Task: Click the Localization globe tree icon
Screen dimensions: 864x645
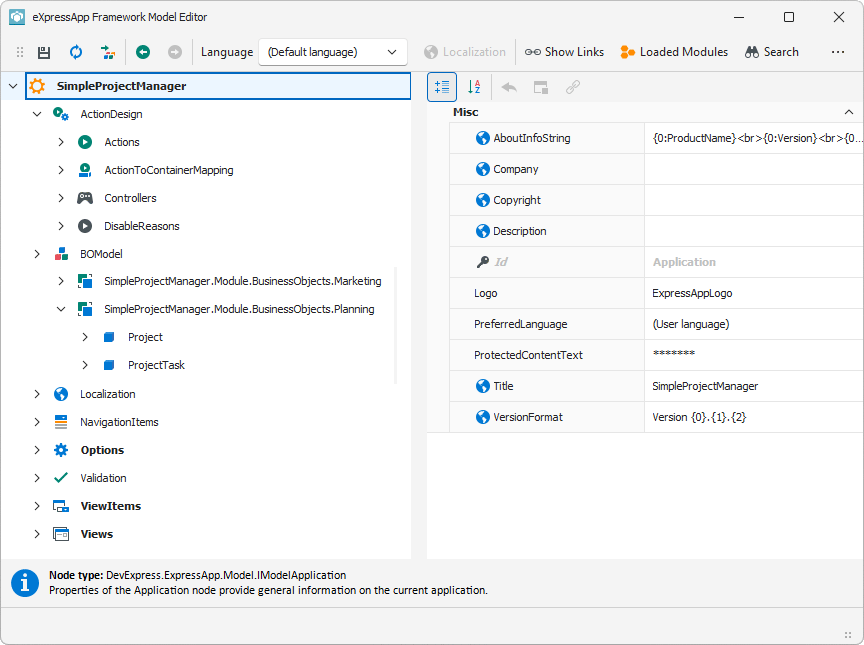Action: (61, 394)
